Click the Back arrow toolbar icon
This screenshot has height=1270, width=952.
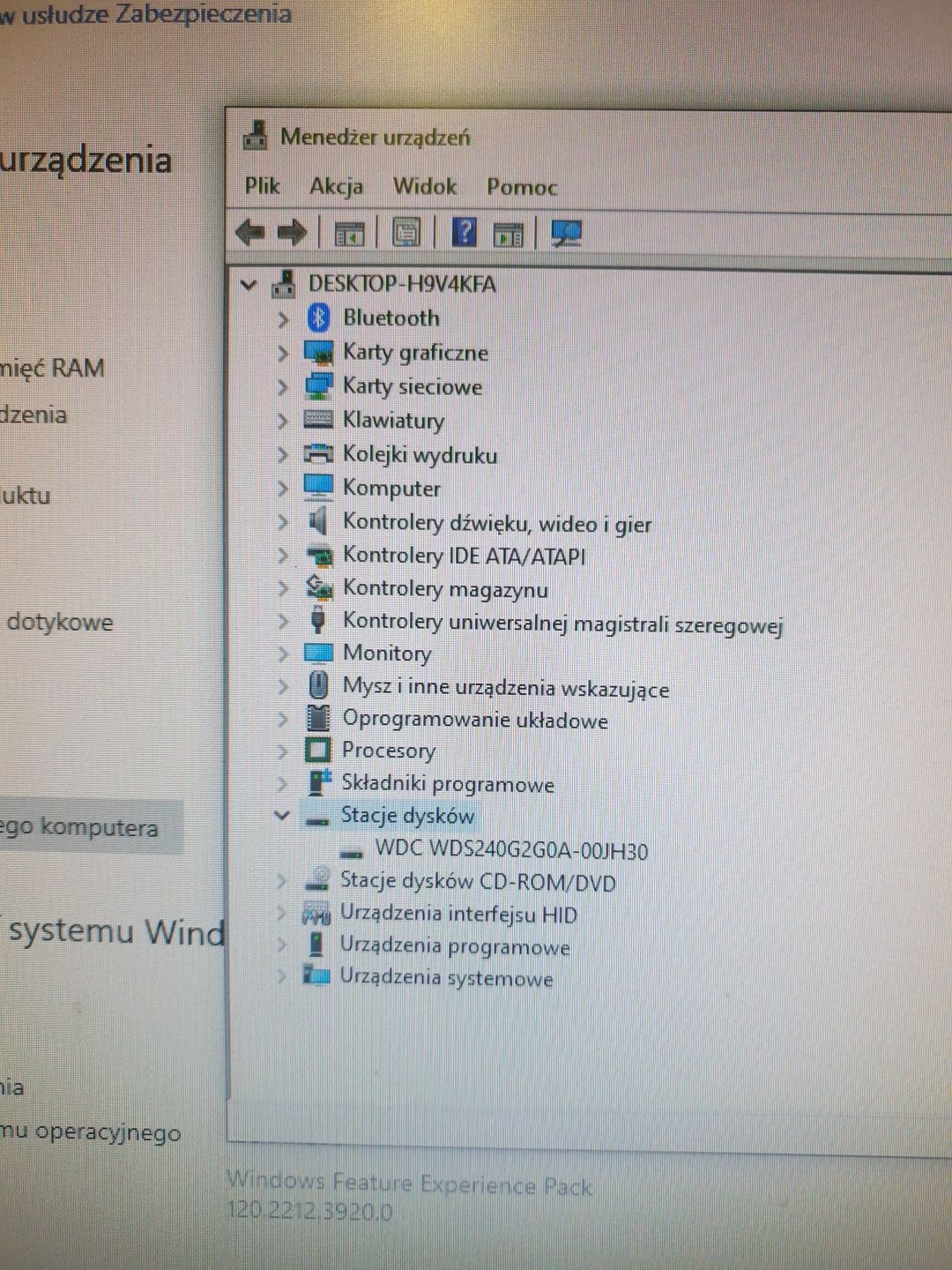(x=250, y=233)
